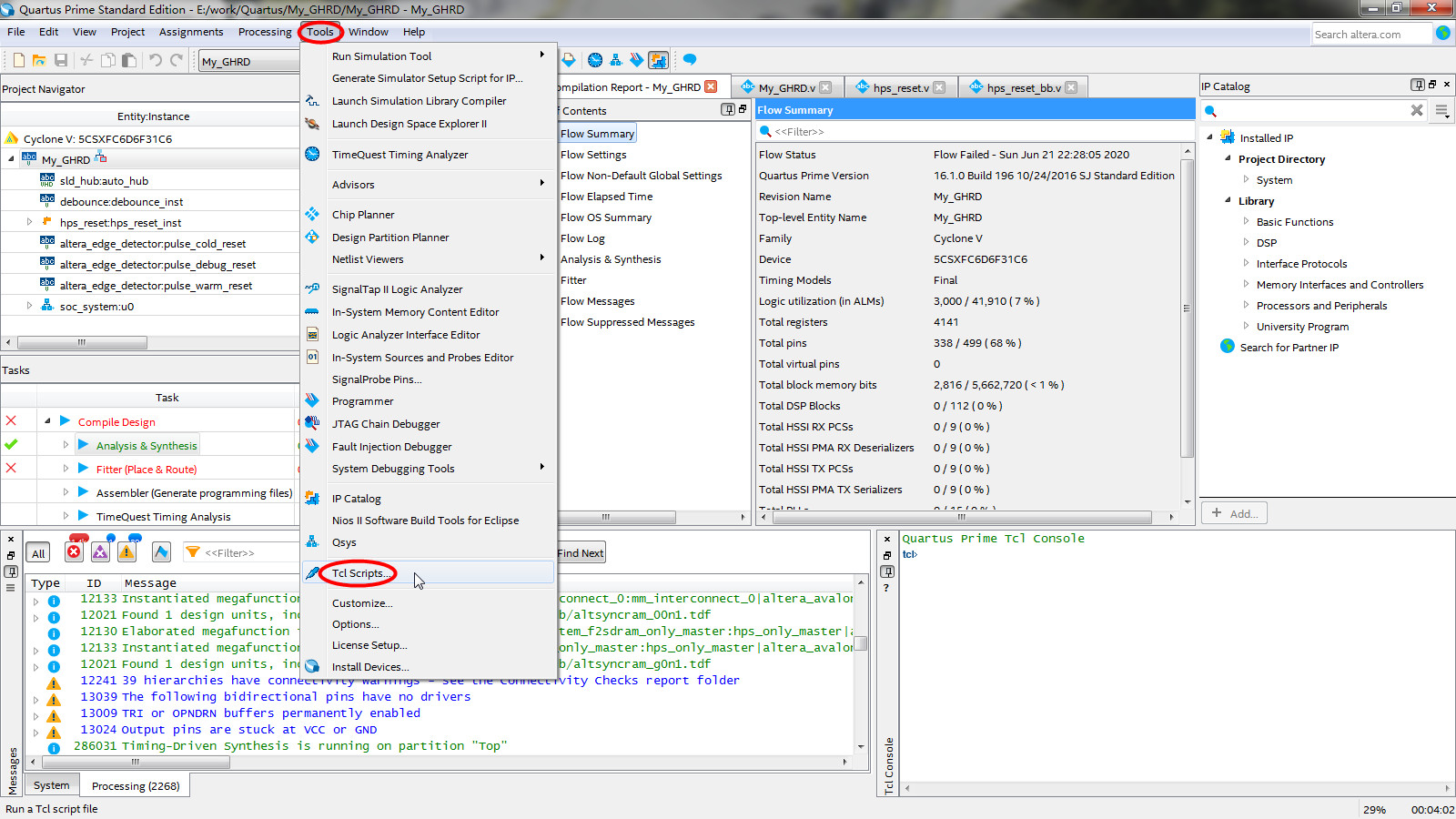Click the TimeQuest Timing Analyzer menu icon
Image resolution: width=1456 pixels, height=819 pixels.
point(312,154)
